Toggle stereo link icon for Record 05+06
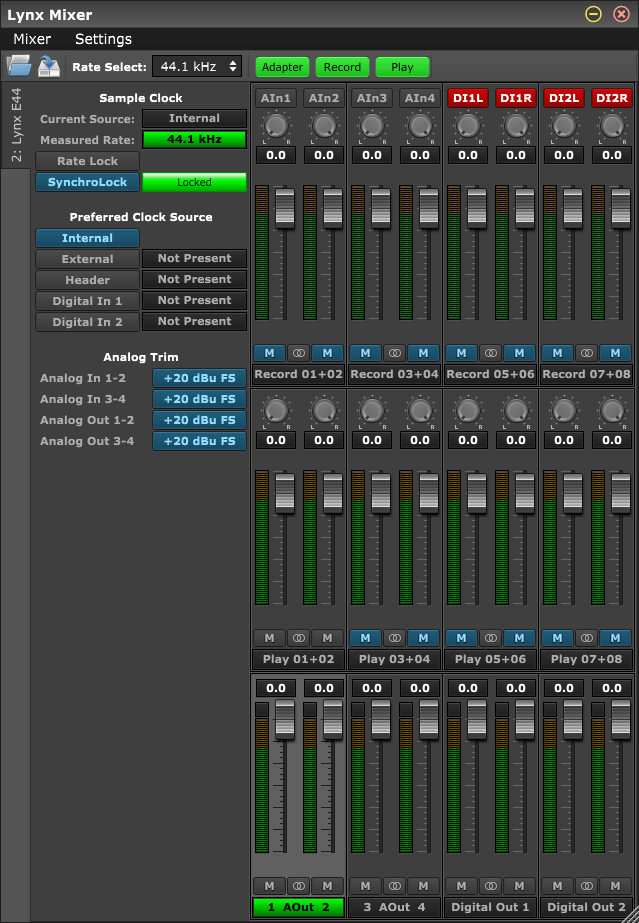The image size is (639, 923). pyautogui.click(x=491, y=353)
